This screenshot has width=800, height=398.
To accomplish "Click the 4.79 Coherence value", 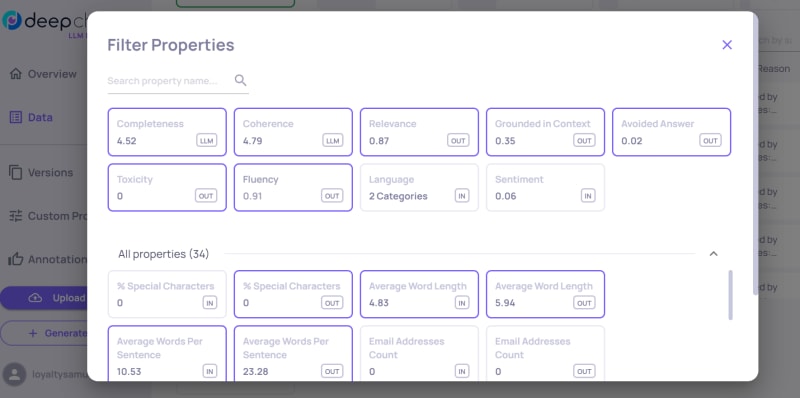I will point(253,141).
